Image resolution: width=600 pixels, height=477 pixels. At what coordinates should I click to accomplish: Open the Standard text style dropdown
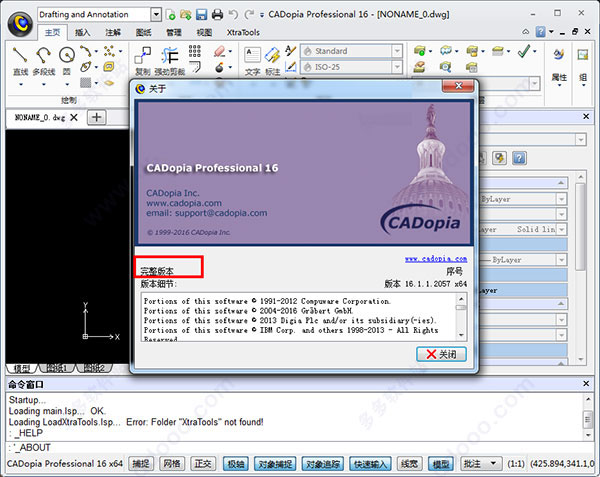[x=397, y=51]
